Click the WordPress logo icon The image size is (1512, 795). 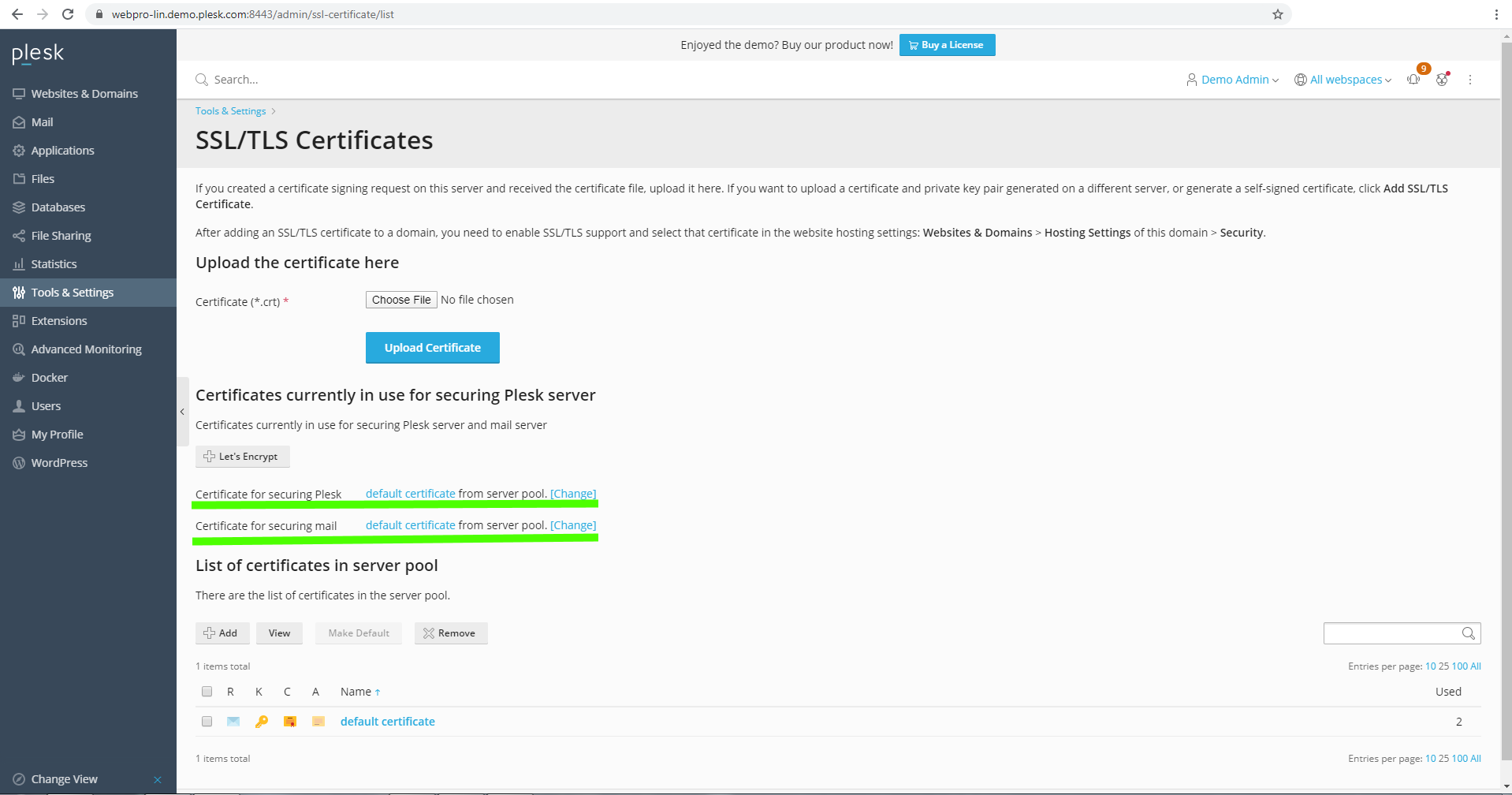tap(19, 463)
